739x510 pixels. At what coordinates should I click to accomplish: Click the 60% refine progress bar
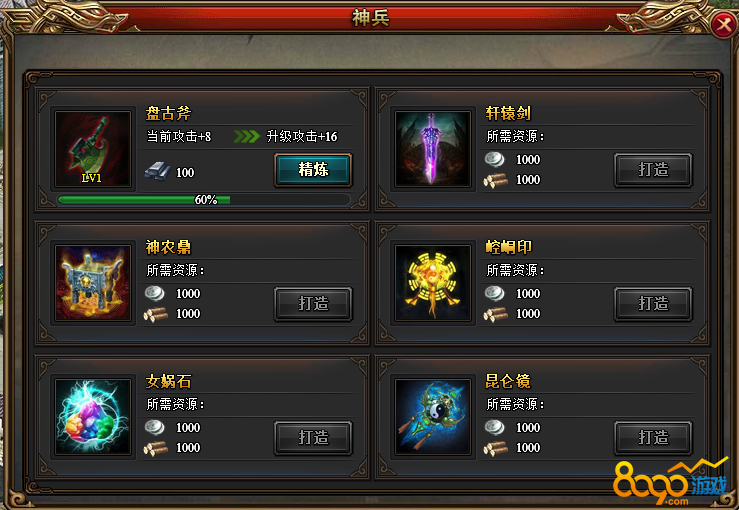point(204,200)
